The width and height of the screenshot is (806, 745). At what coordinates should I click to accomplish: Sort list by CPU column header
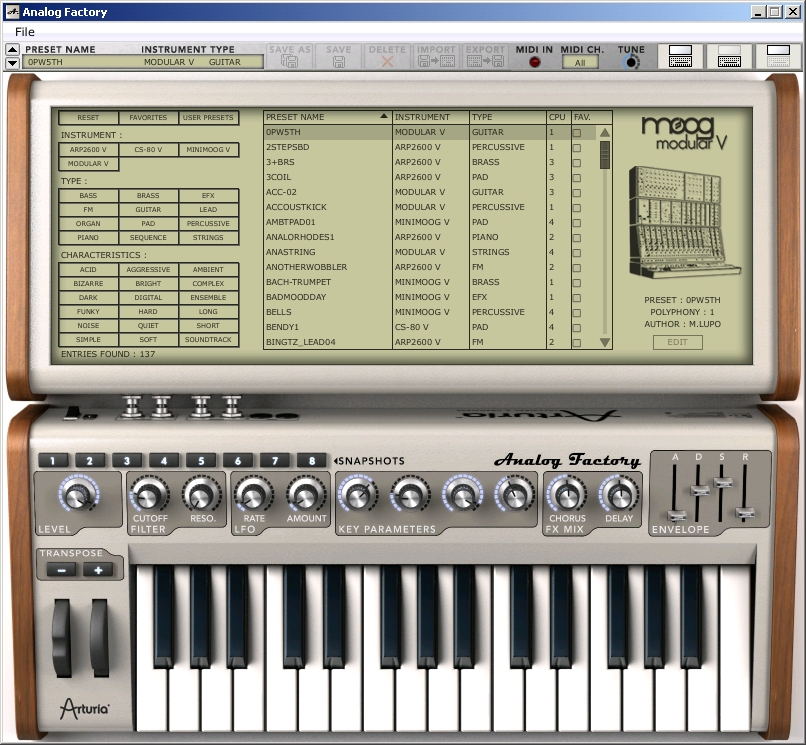coord(558,117)
